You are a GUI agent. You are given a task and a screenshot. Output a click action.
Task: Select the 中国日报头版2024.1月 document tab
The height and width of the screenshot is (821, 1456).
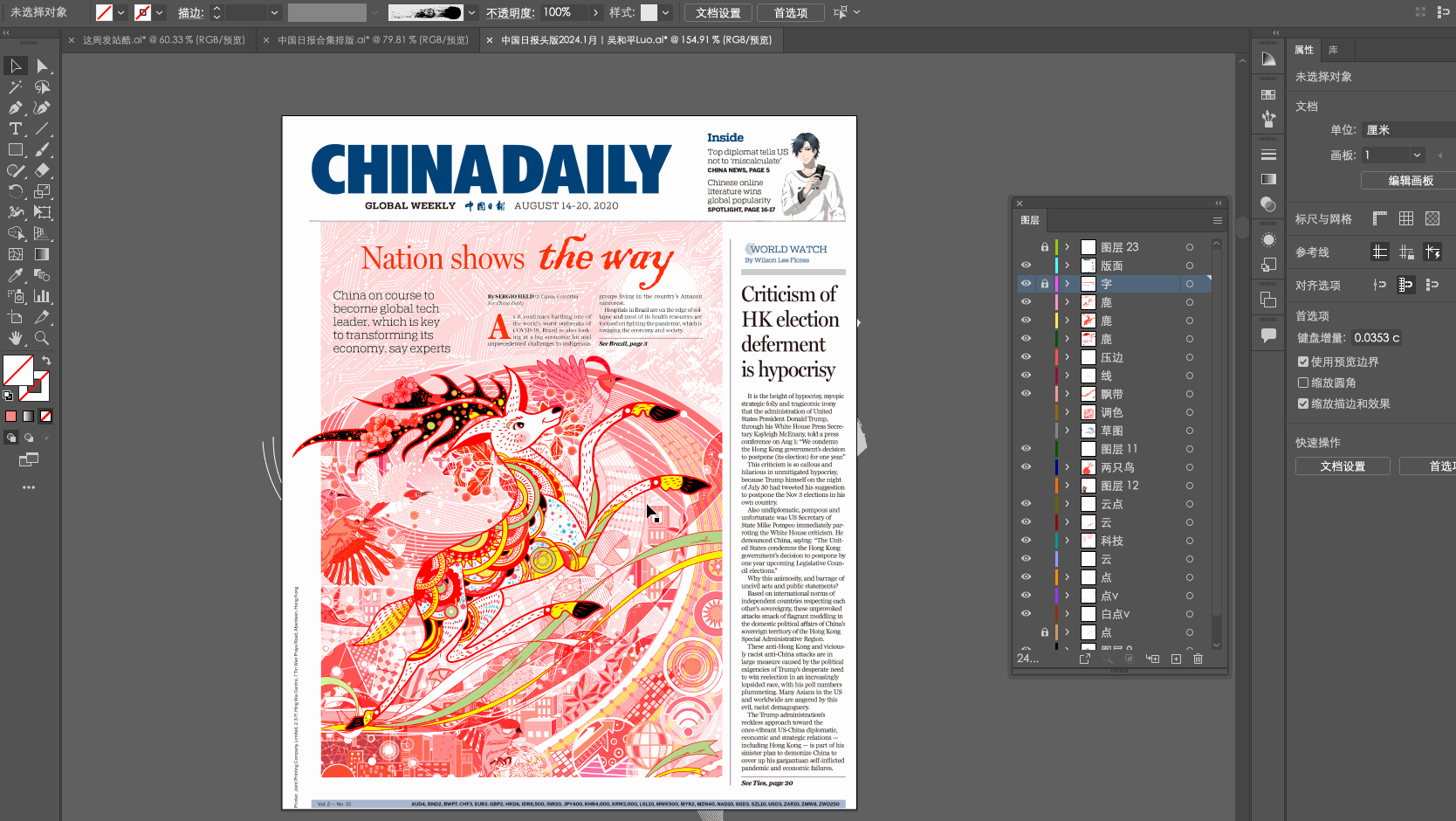[636, 40]
